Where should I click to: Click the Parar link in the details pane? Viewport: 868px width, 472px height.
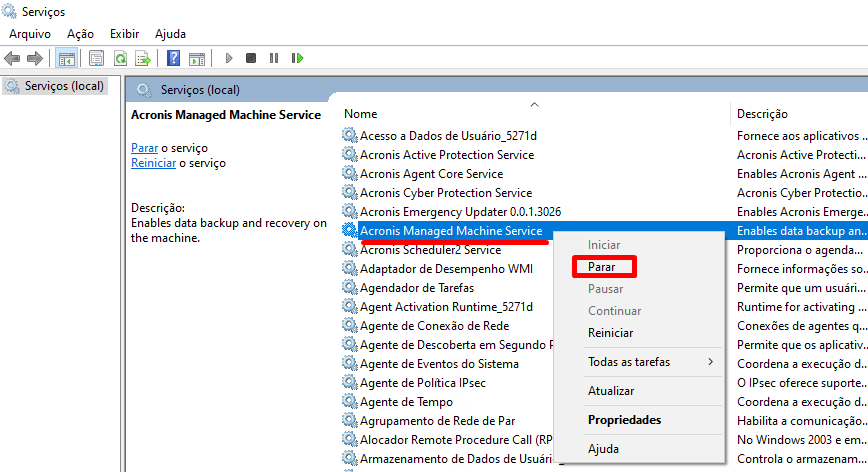coord(144,148)
